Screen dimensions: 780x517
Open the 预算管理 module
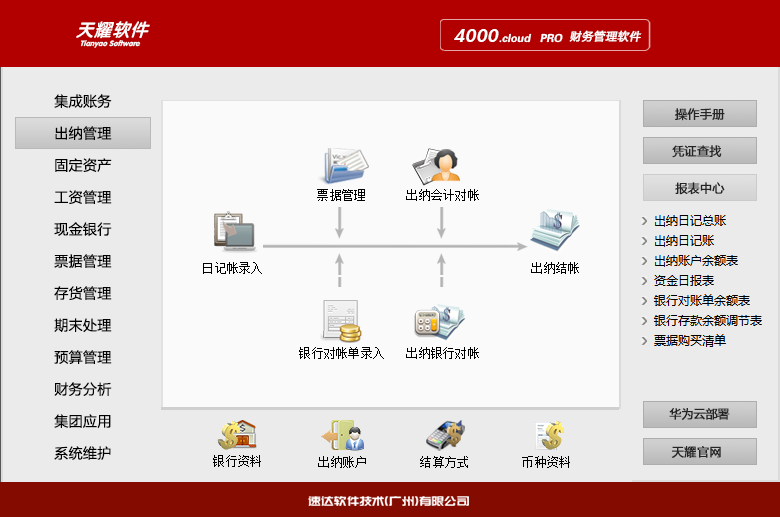(83, 357)
